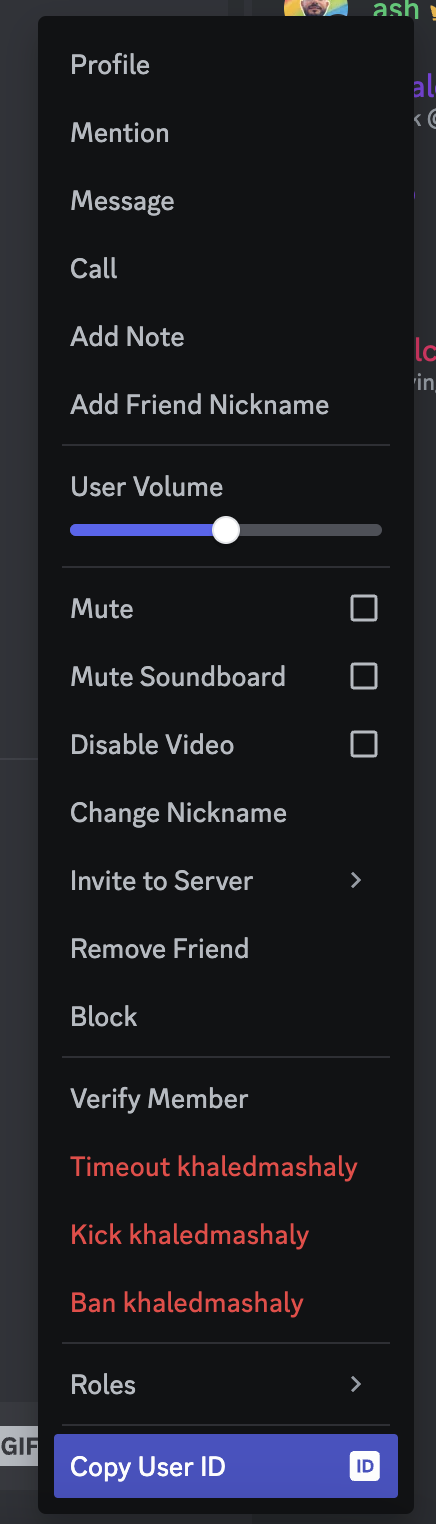Click the user avatar next to ash
The image size is (436, 1524).
[316, 10]
